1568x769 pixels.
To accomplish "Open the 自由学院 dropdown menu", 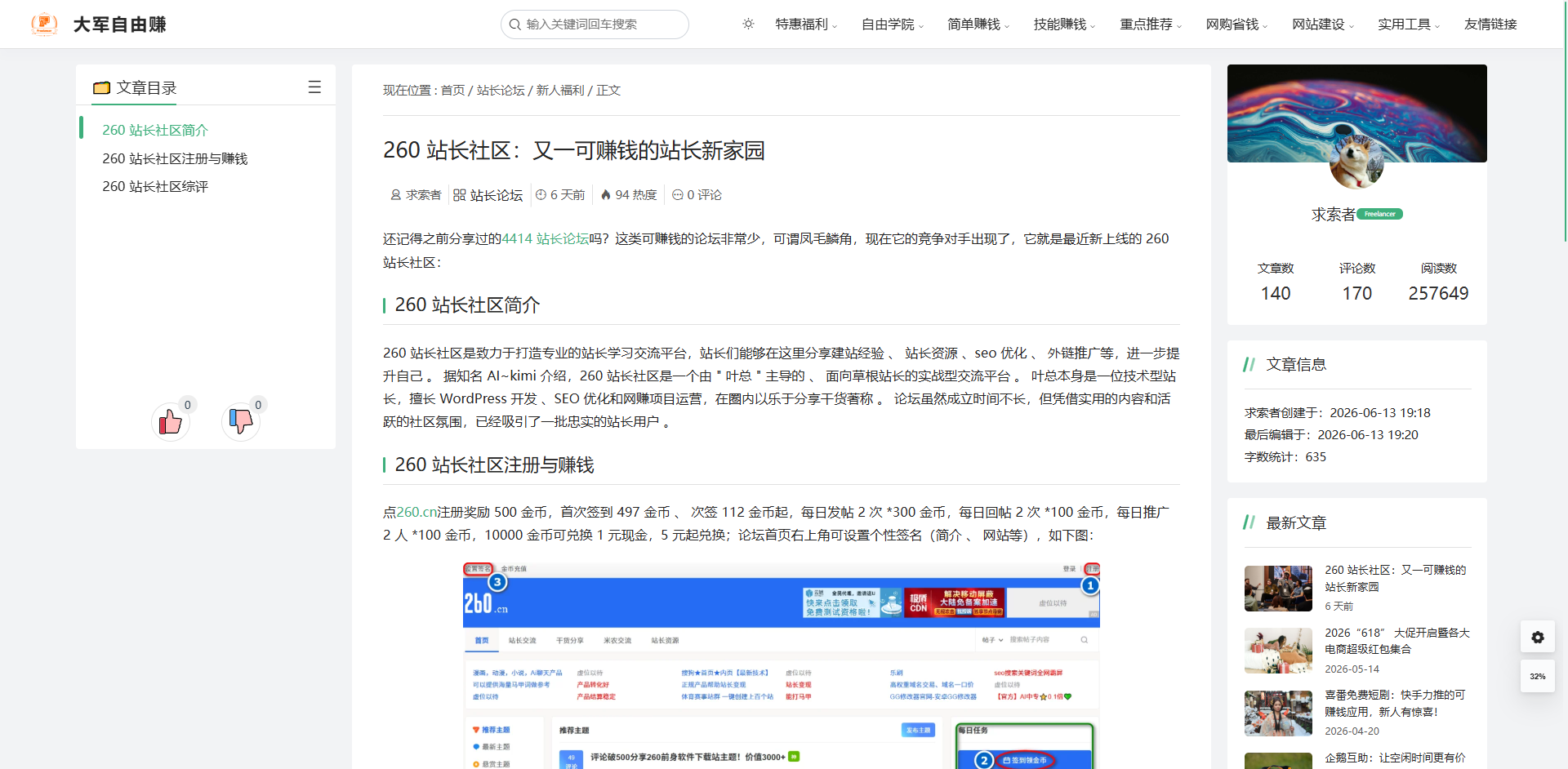I will [x=893, y=24].
